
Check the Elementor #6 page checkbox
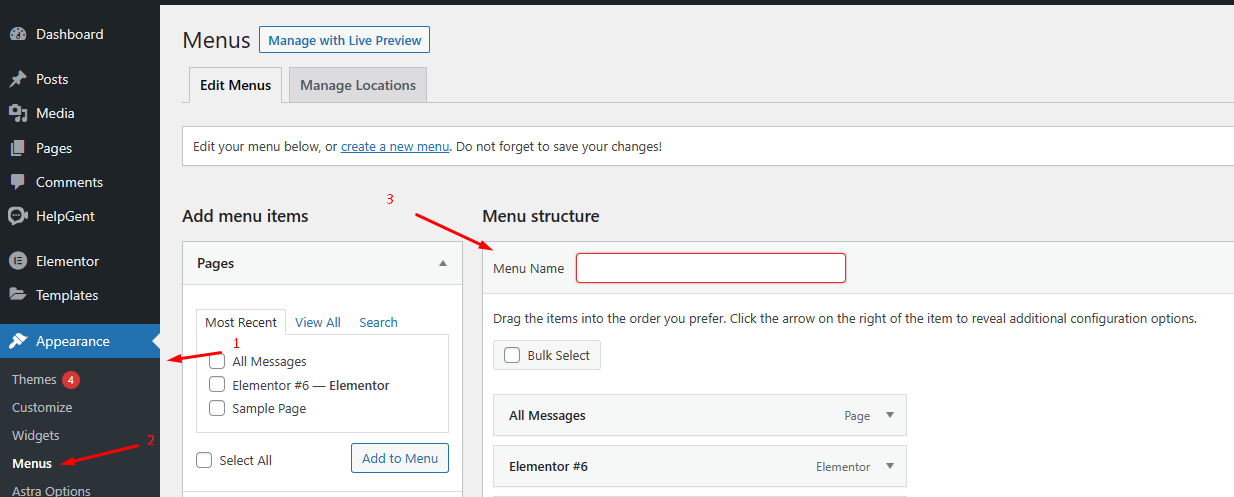pos(217,384)
